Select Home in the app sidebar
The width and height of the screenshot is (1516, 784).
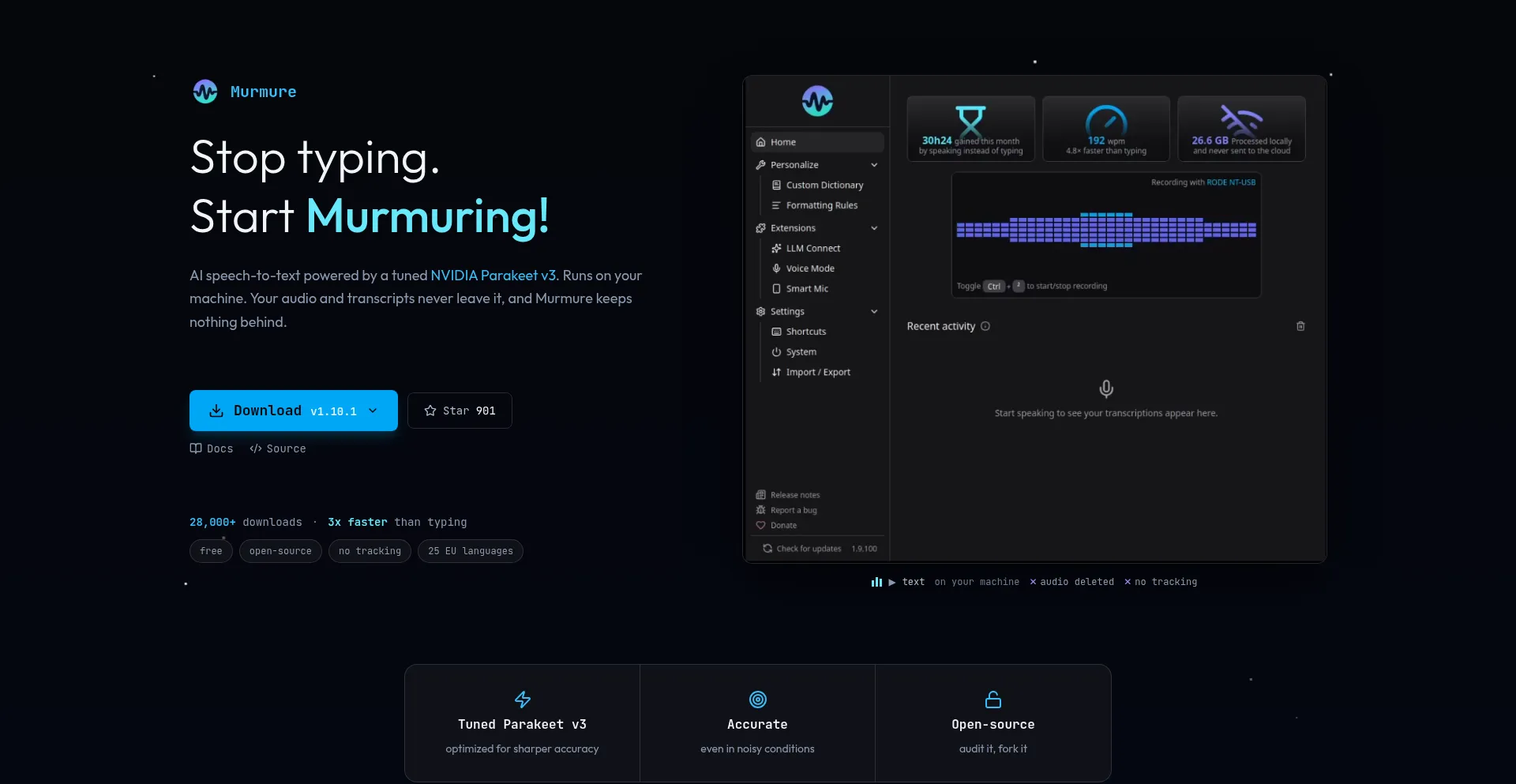817,142
